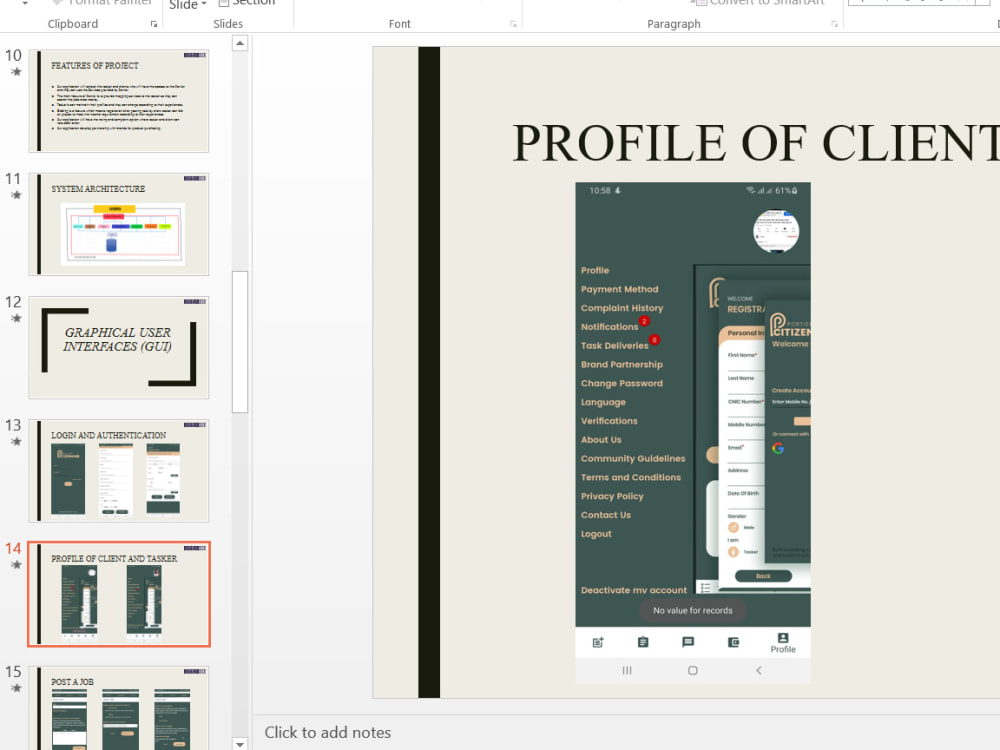Select slide 10 Features of Project thumbnail
The width and height of the screenshot is (1000, 750).
[119, 101]
